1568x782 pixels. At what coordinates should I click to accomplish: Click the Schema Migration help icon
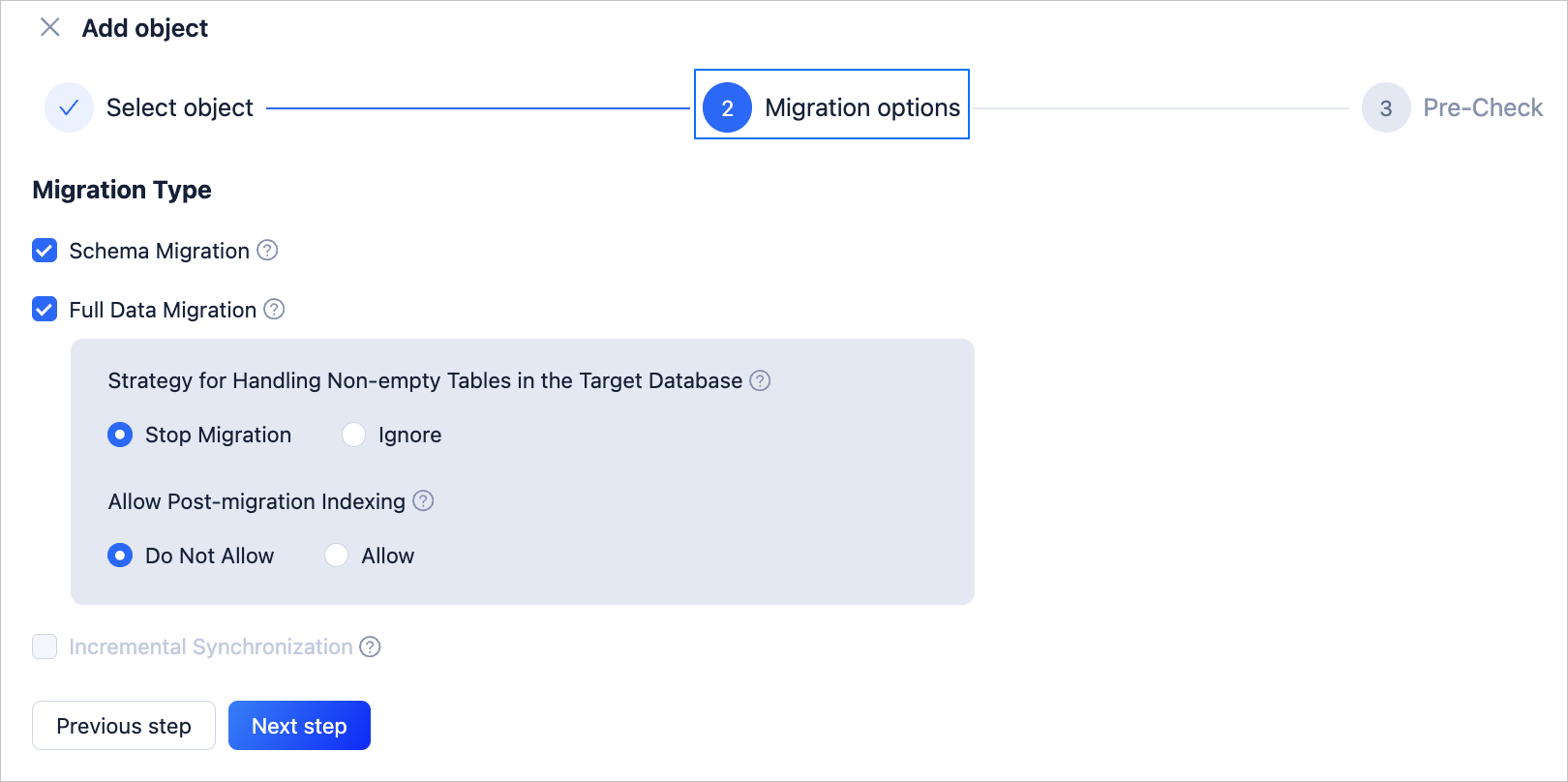click(x=267, y=251)
